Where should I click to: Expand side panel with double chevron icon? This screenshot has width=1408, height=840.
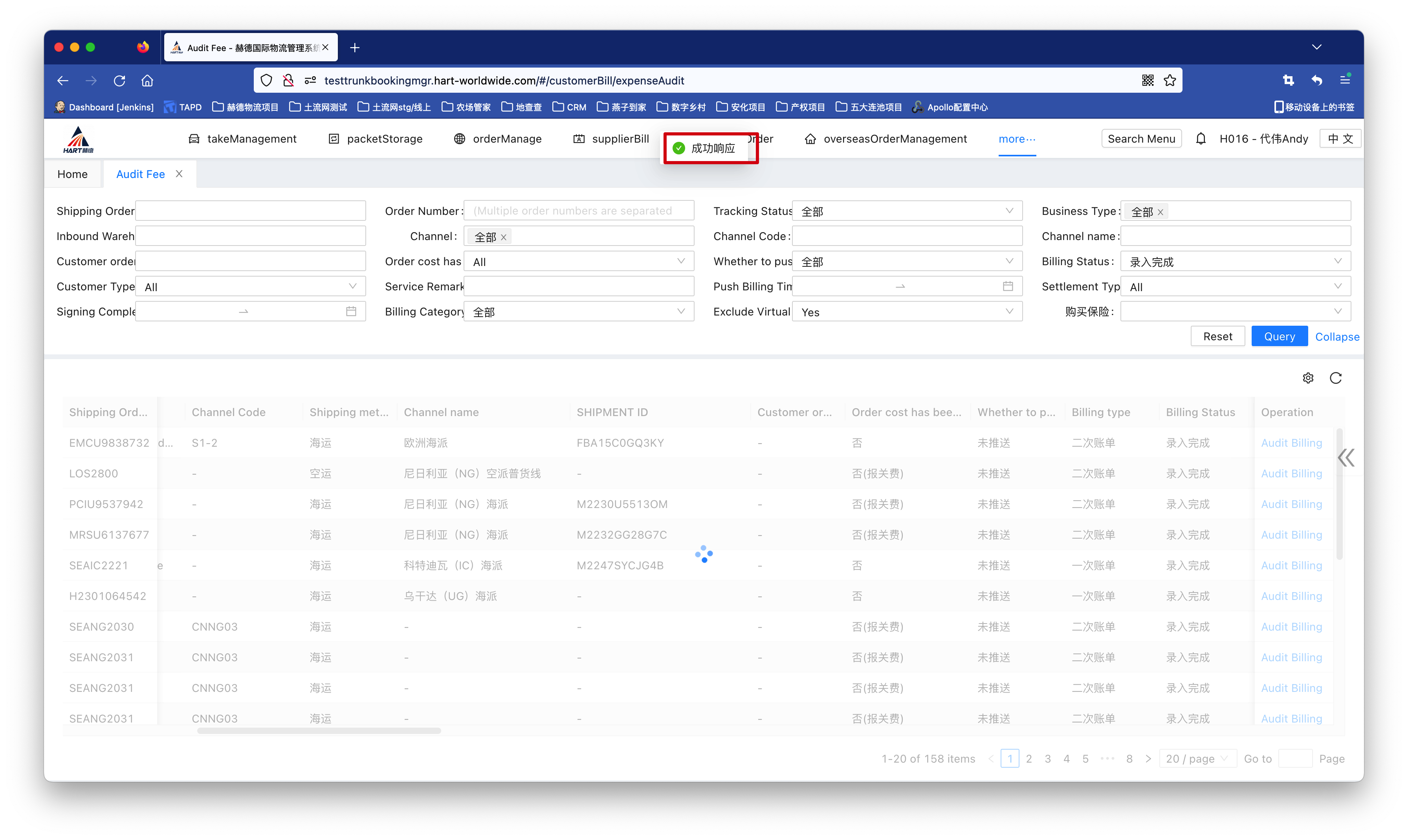click(x=1346, y=457)
